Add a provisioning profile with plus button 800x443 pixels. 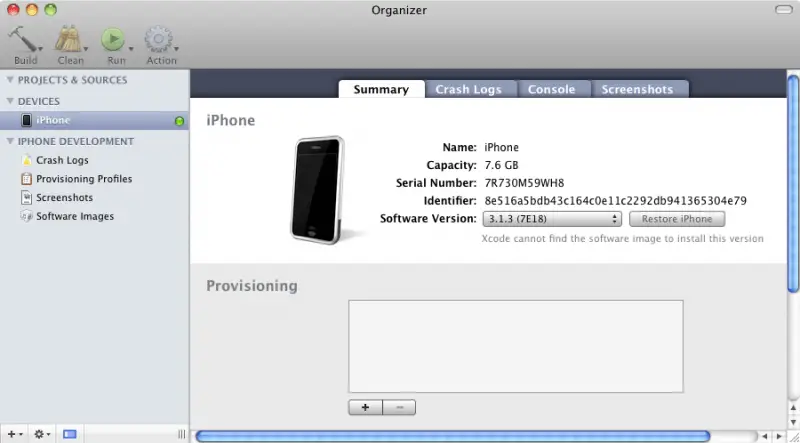pyautogui.click(x=365, y=407)
